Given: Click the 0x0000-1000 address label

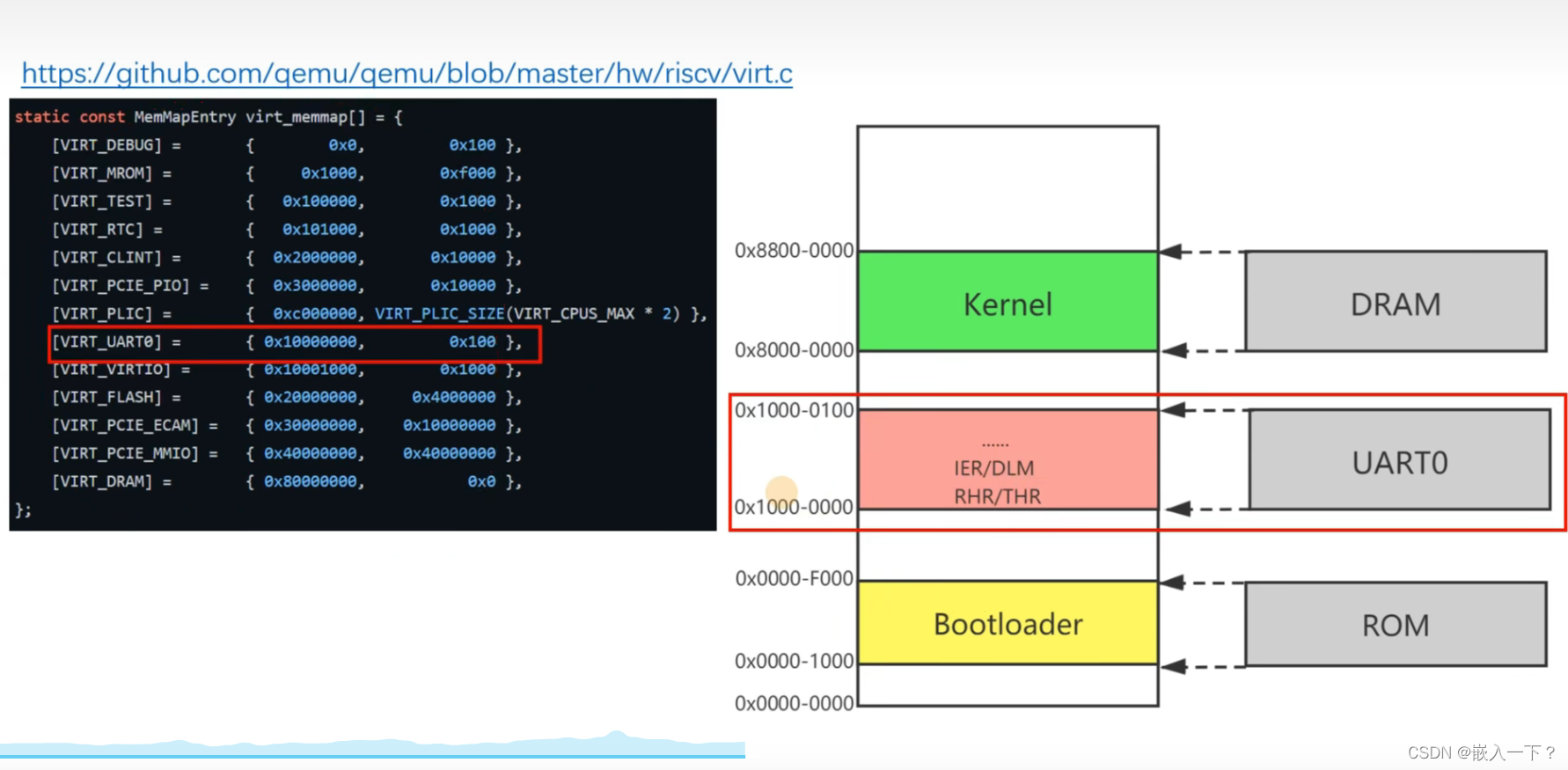Looking at the screenshot, I should [x=795, y=661].
